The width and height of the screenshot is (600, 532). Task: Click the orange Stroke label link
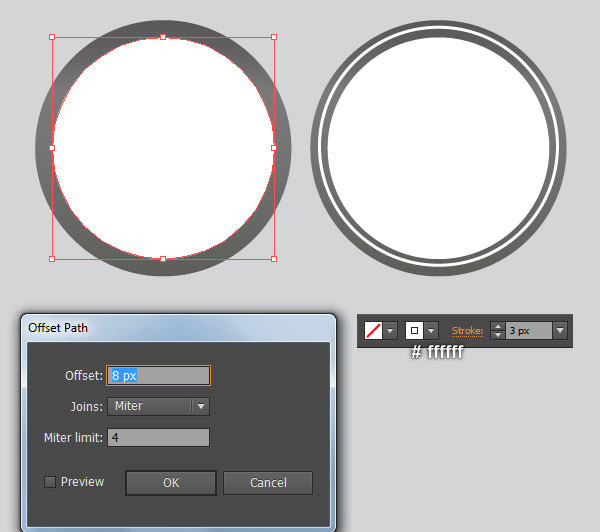(x=467, y=331)
